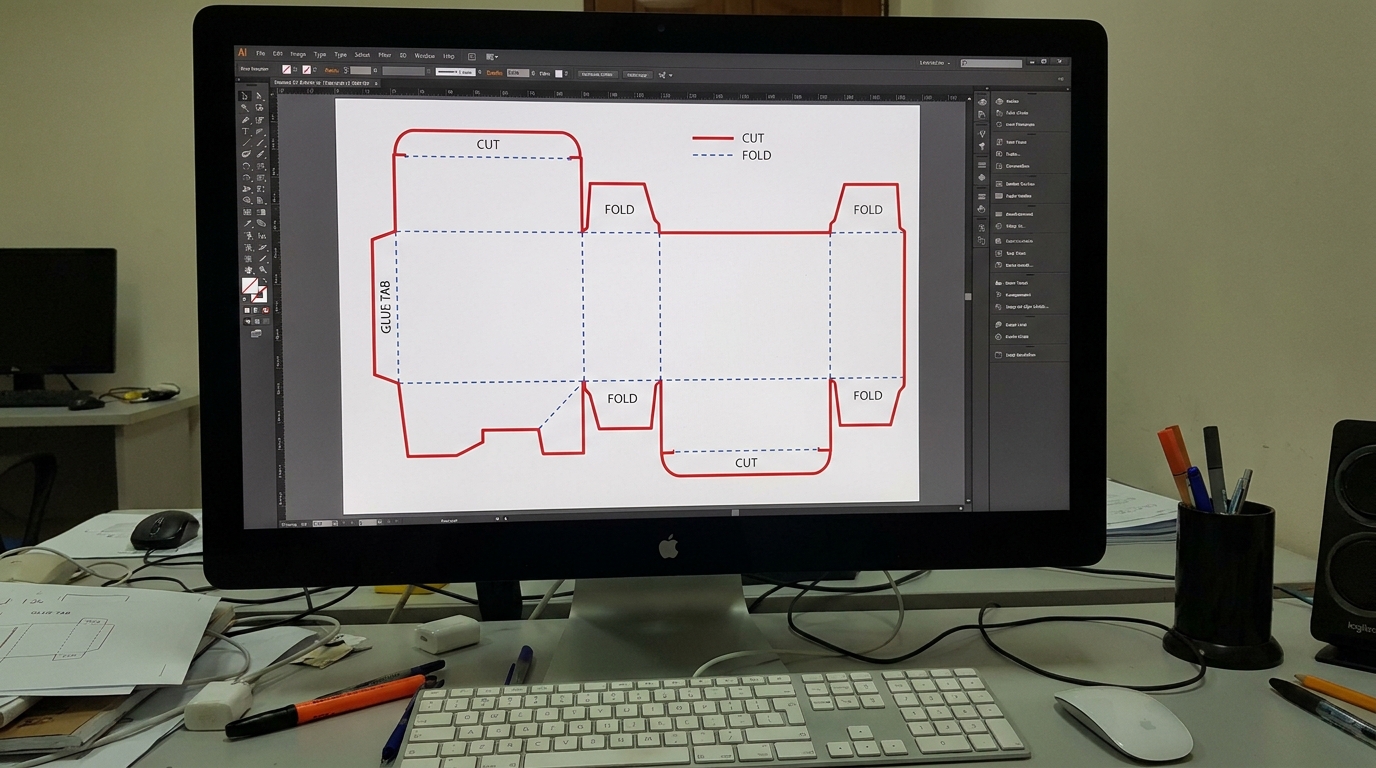Viewport: 1376px width, 768px height.
Task: Select the Line Segment tool
Action: click(x=246, y=143)
